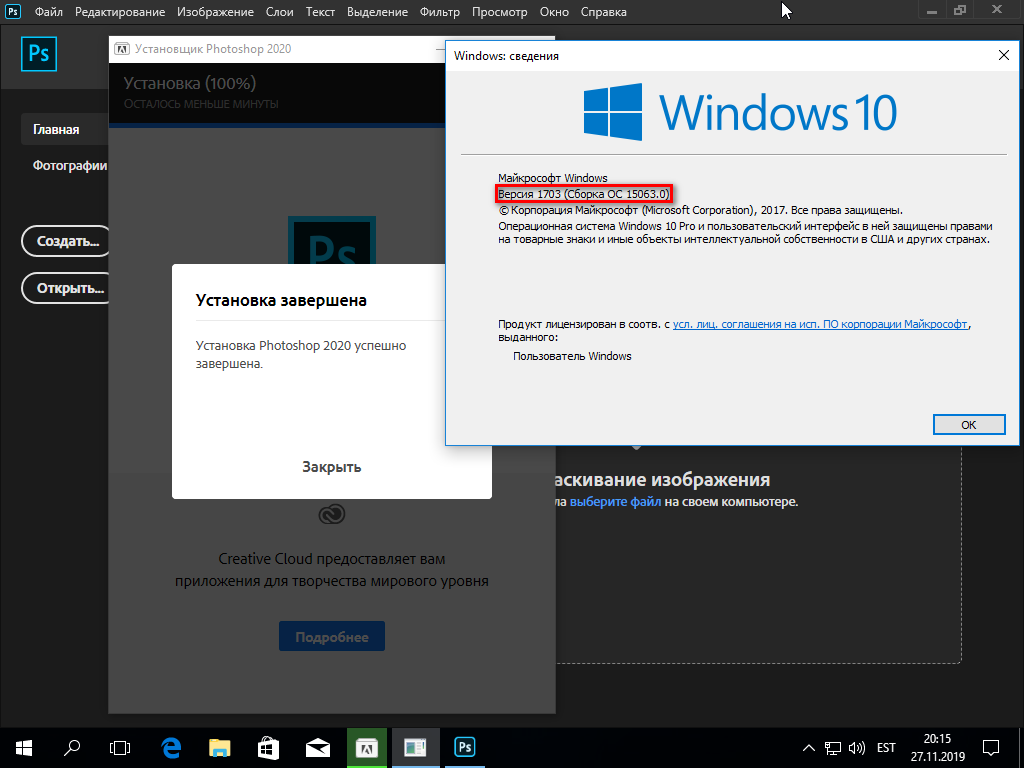1024x768 pixels.
Task: Click the volume icon in the system tray
Action: point(857,747)
